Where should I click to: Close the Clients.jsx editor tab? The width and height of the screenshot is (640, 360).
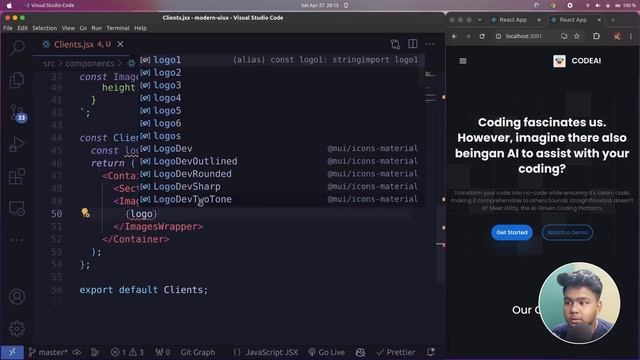(120, 44)
